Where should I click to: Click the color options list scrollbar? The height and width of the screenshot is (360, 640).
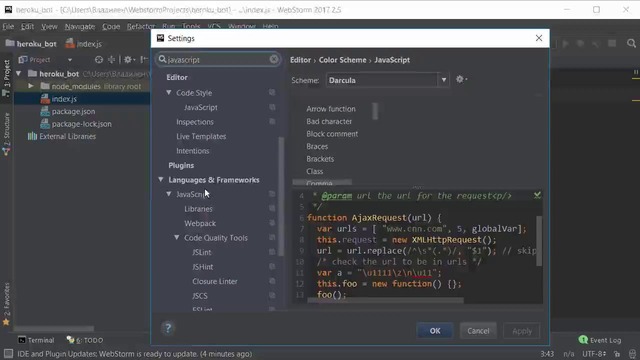(x=375, y=111)
